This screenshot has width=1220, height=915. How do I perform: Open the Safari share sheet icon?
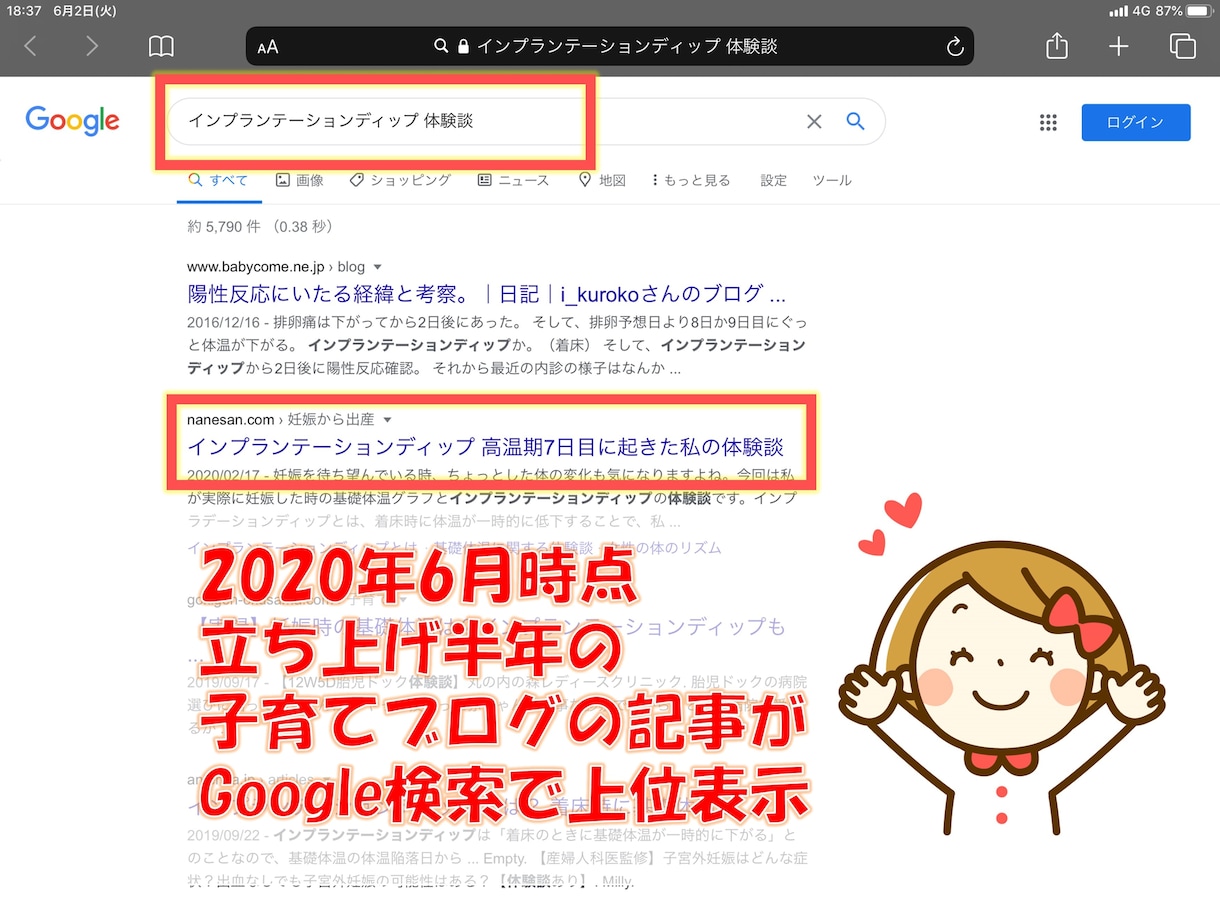(1057, 45)
